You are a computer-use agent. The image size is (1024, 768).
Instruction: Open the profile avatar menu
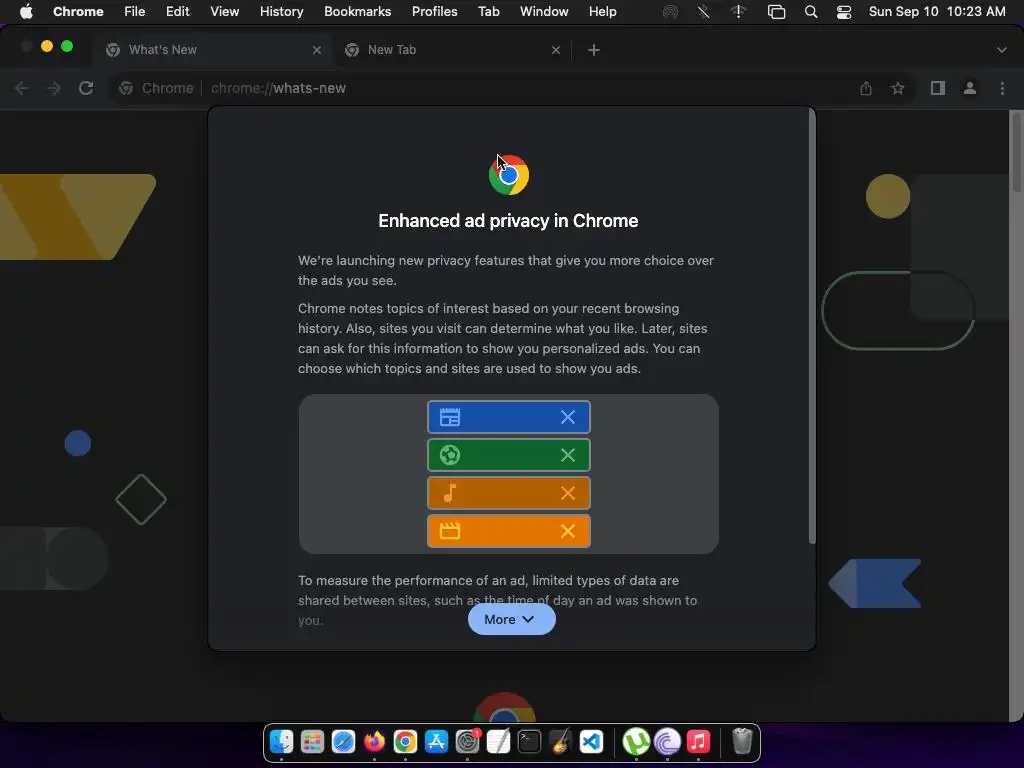click(x=970, y=88)
